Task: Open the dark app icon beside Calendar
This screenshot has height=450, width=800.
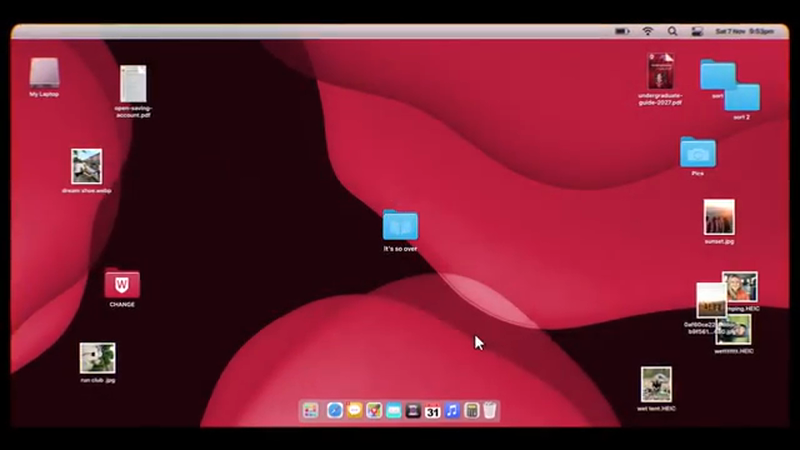Action: pos(413,411)
